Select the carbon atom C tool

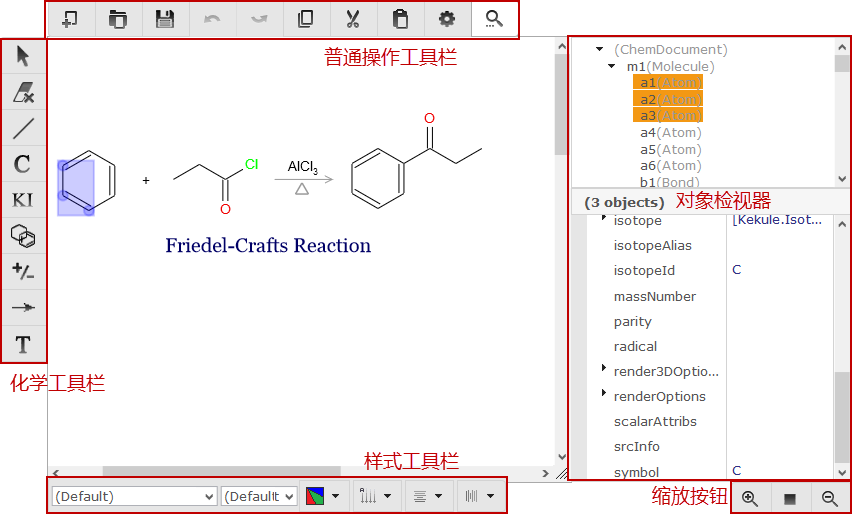point(23,164)
